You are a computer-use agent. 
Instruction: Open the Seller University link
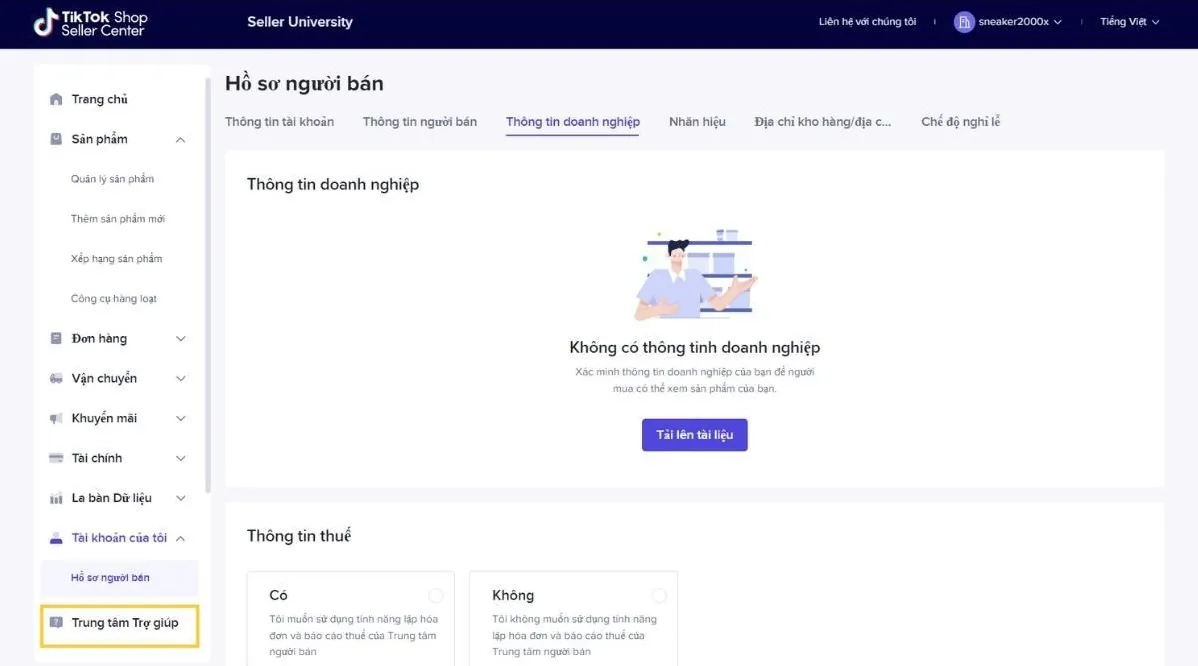coord(300,22)
